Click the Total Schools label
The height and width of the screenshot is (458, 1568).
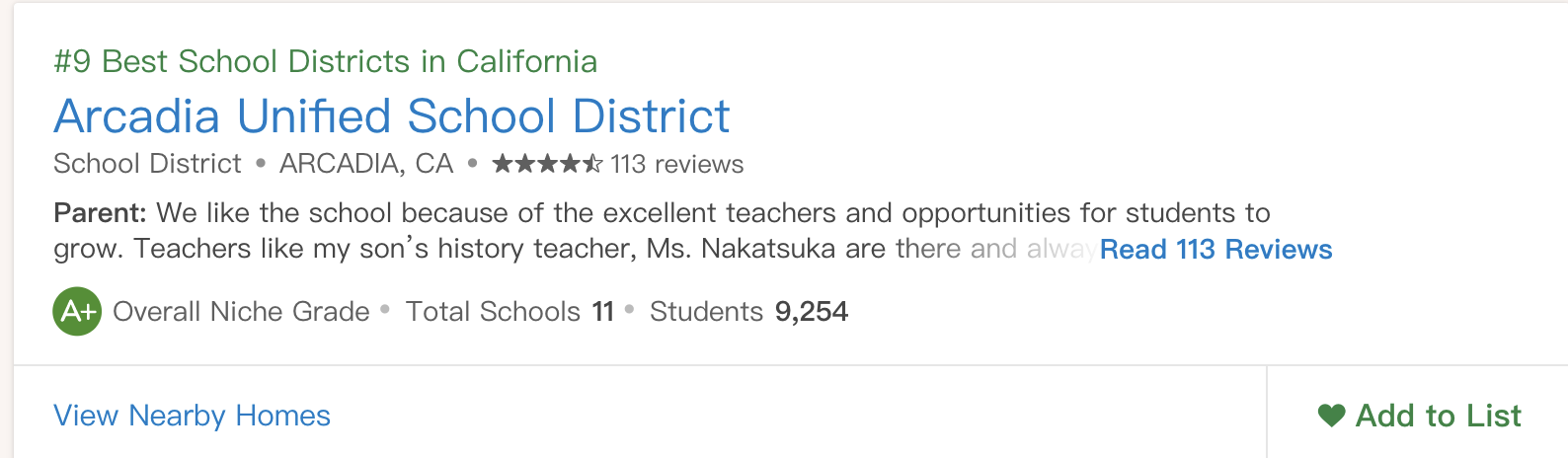point(493,312)
